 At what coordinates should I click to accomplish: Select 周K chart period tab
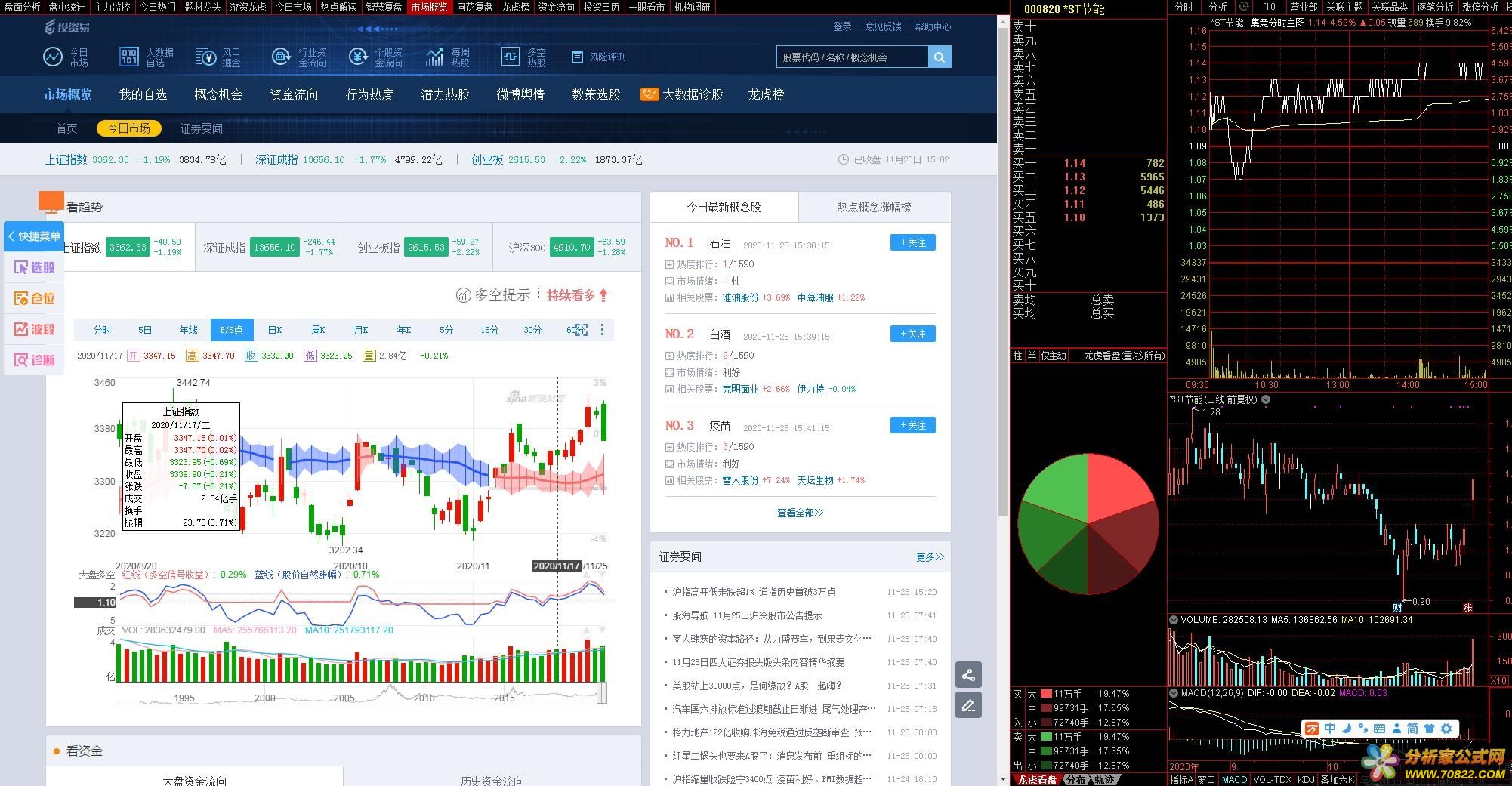[x=318, y=330]
